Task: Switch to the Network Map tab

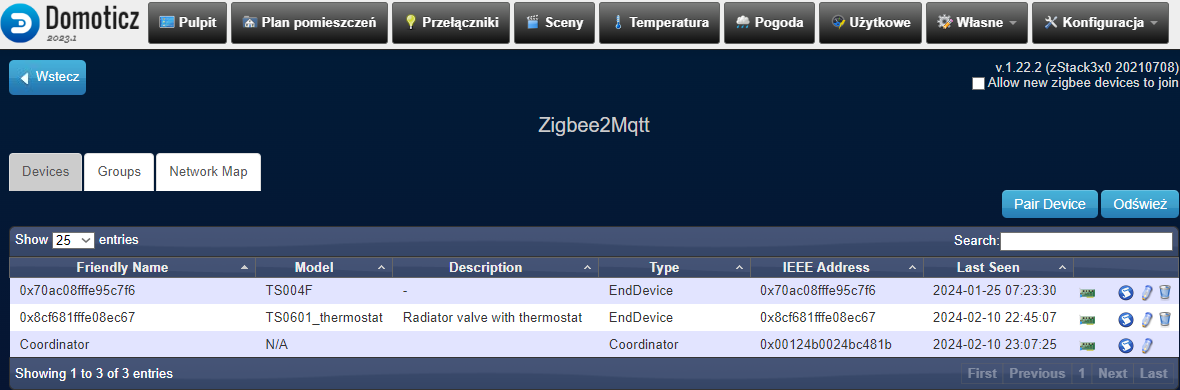Action: (208, 172)
